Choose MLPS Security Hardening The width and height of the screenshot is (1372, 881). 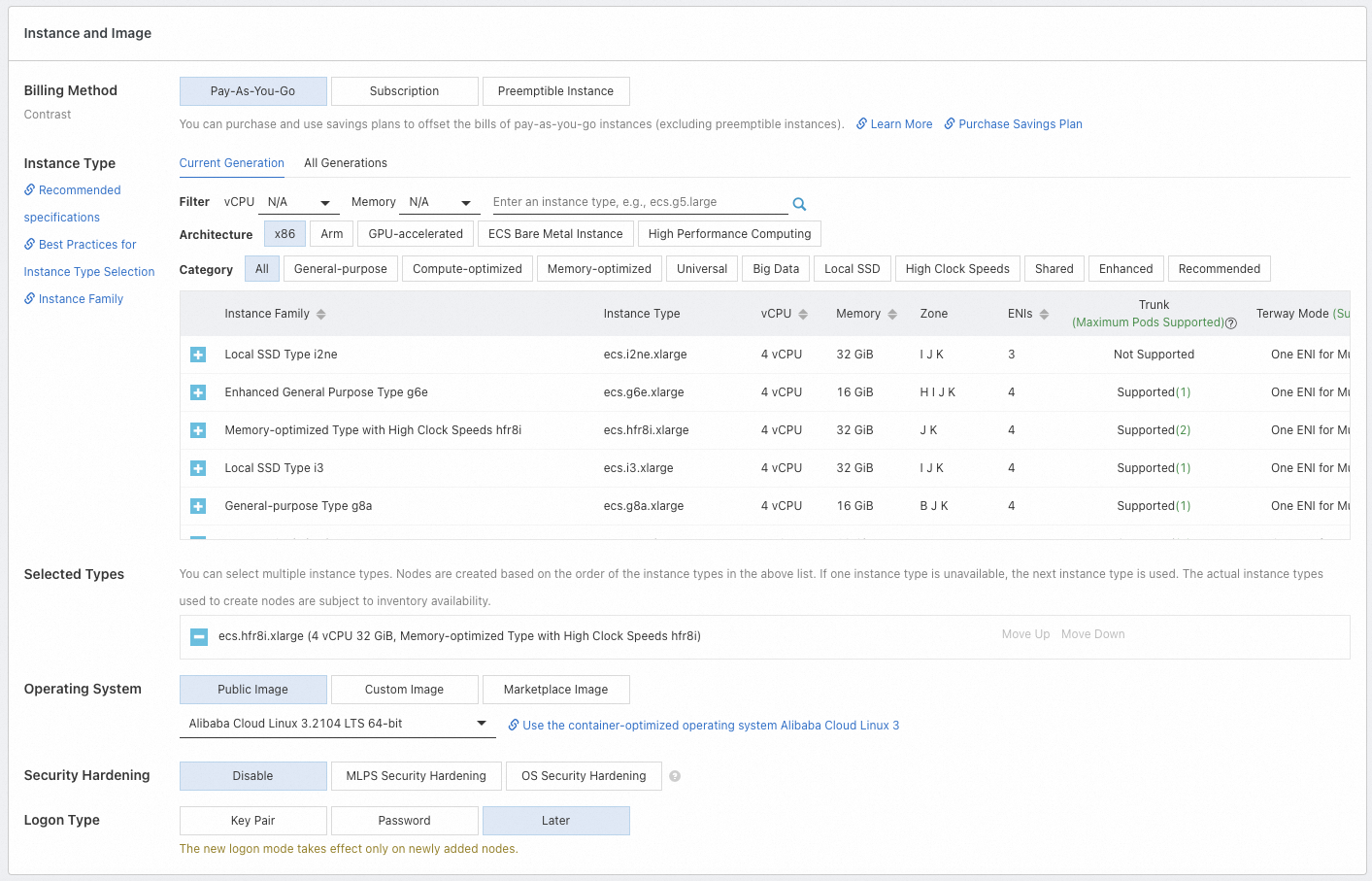point(417,776)
